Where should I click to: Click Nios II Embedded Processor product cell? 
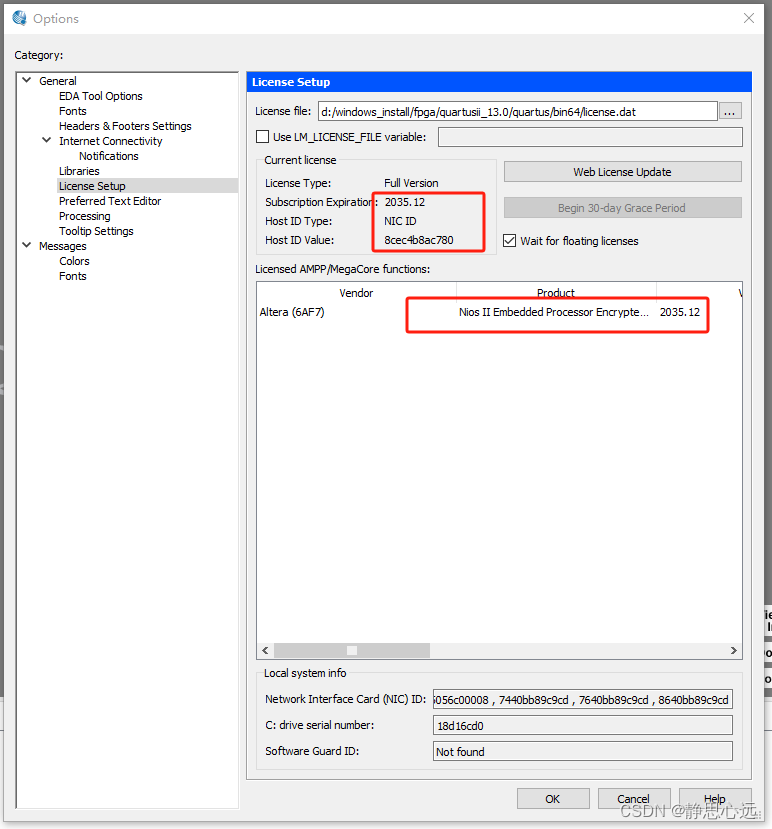point(554,312)
